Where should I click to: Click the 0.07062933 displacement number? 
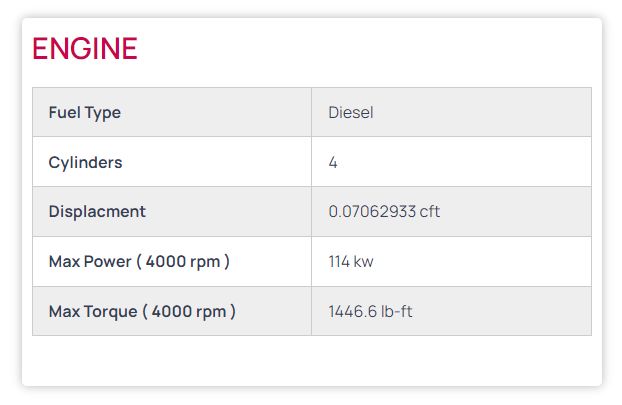(x=372, y=212)
